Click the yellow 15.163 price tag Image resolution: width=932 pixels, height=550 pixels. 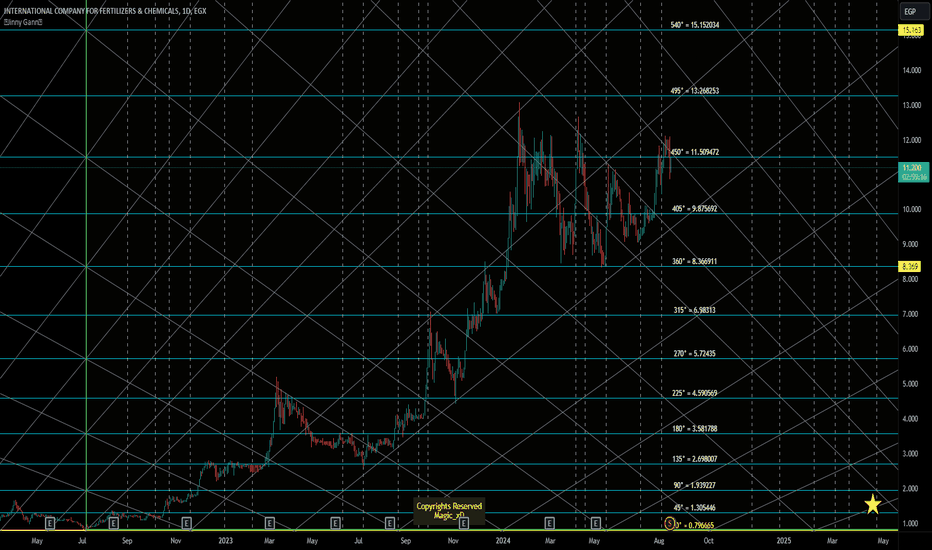pyautogui.click(x=912, y=30)
